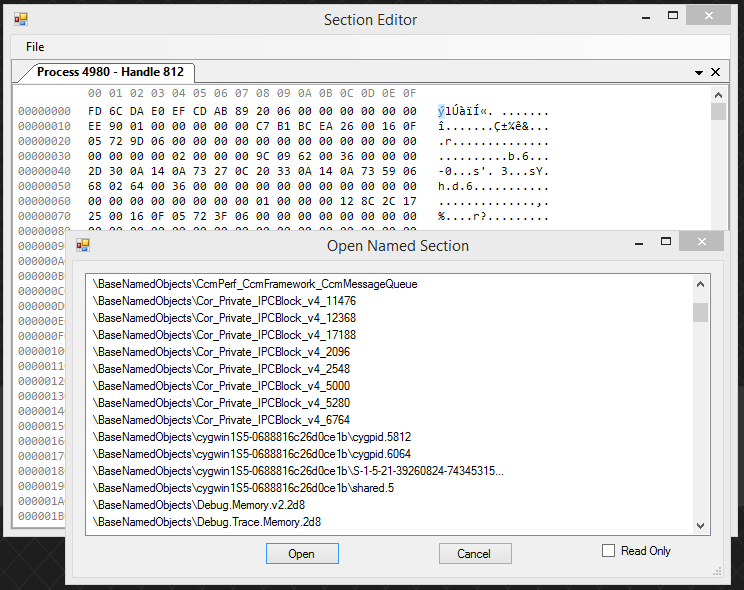Screen dimensions: 744x590
Task: Expand the document tab list dropdown arrow
Action: click(x=699, y=73)
